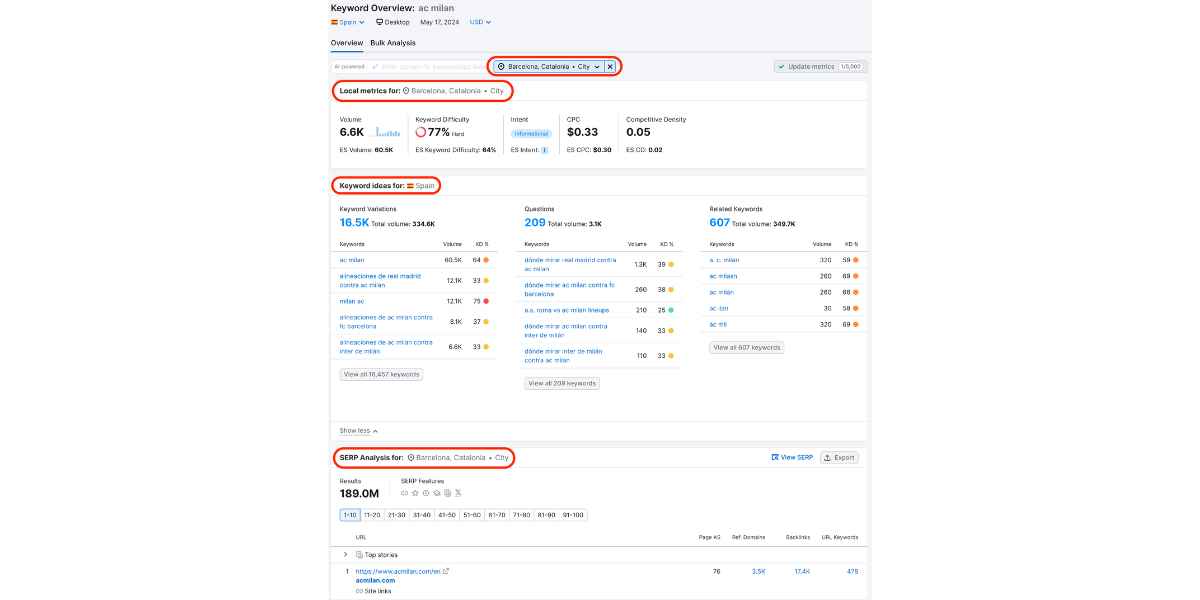Viewport: 1200px width, 600px height.
Task: Click the View SERP link
Action: [x=793, y=457]
